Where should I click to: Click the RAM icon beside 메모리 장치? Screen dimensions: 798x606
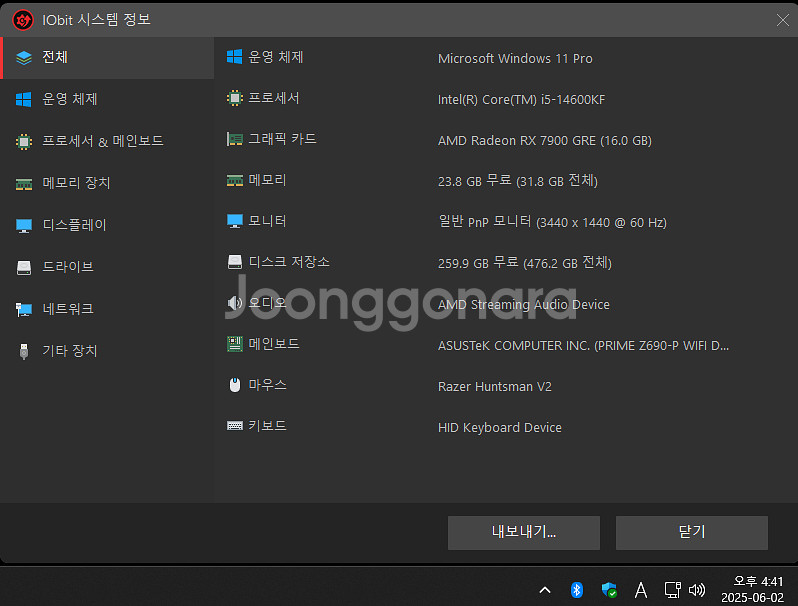click(24, 184)
